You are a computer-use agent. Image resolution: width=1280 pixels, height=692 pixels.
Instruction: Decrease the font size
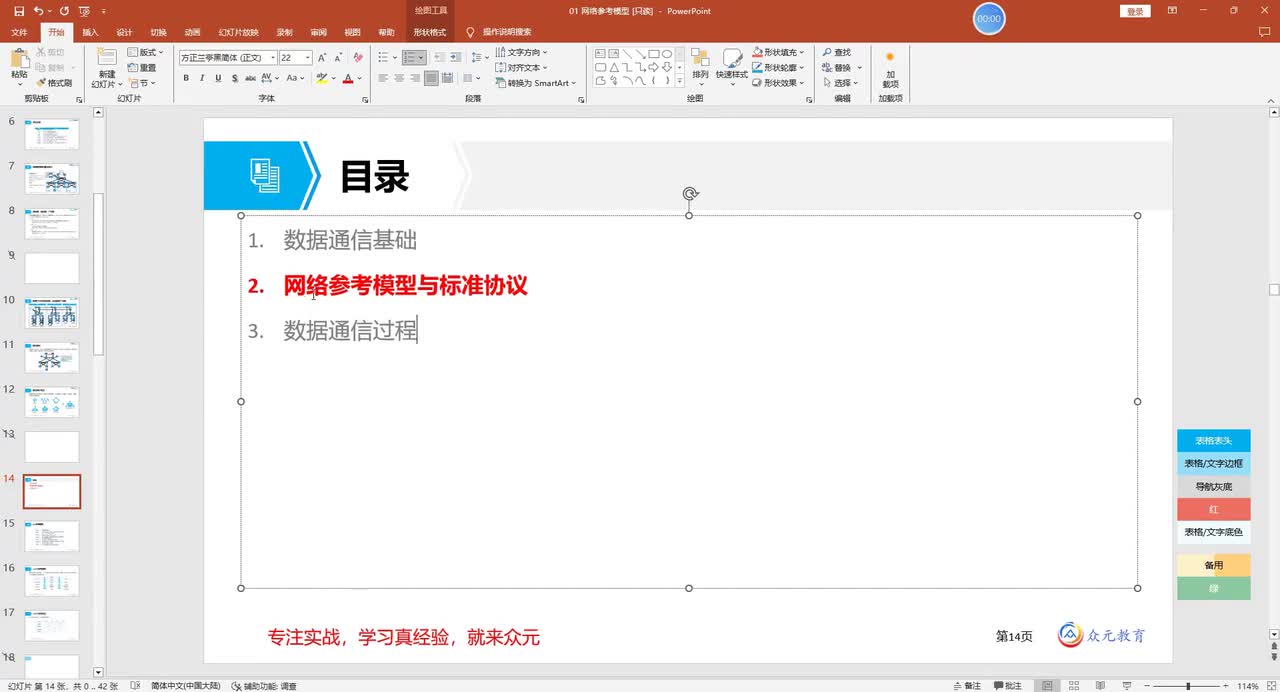pyautogui.click(x=337, y=58)
